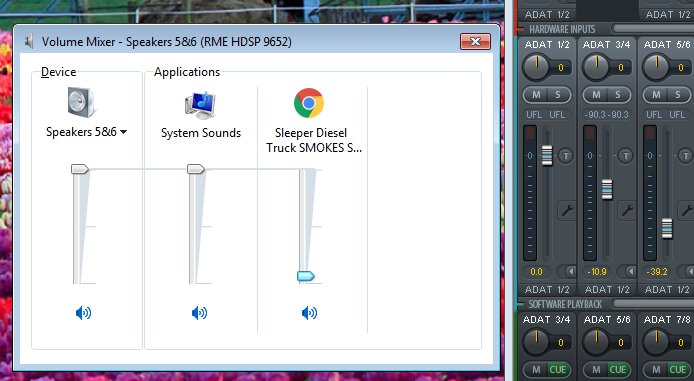
Task: Click pan knob of Software Playback ADAT 3/4
Action: tap(536, 341)
